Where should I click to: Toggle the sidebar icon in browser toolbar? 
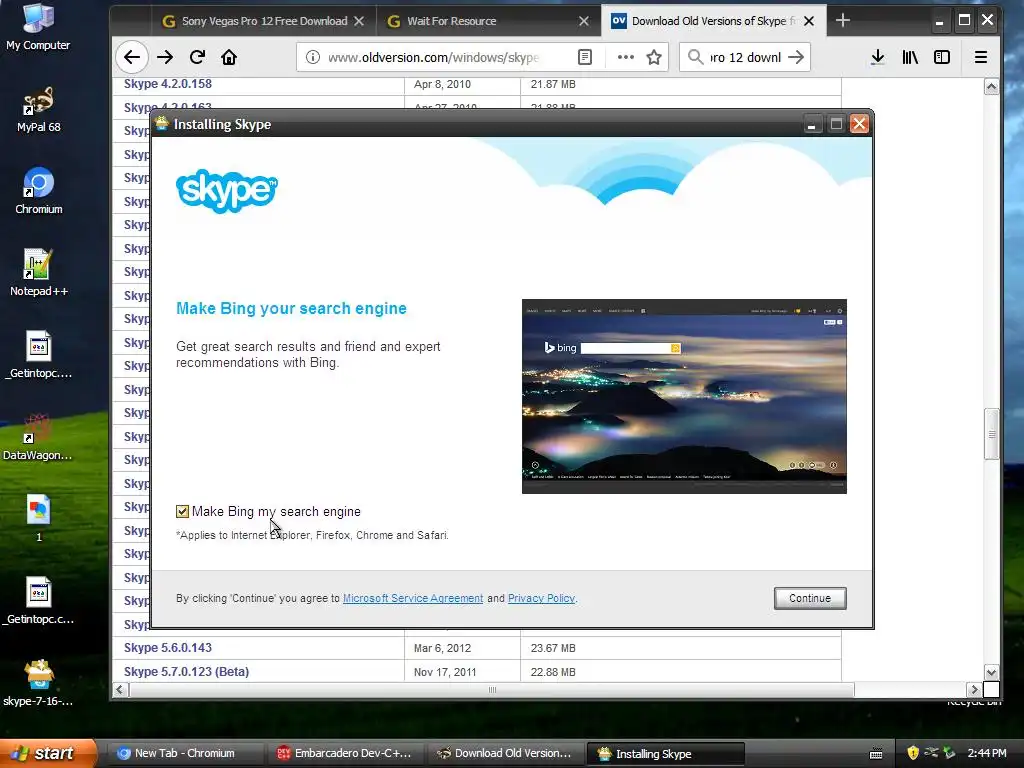point(942,57)
